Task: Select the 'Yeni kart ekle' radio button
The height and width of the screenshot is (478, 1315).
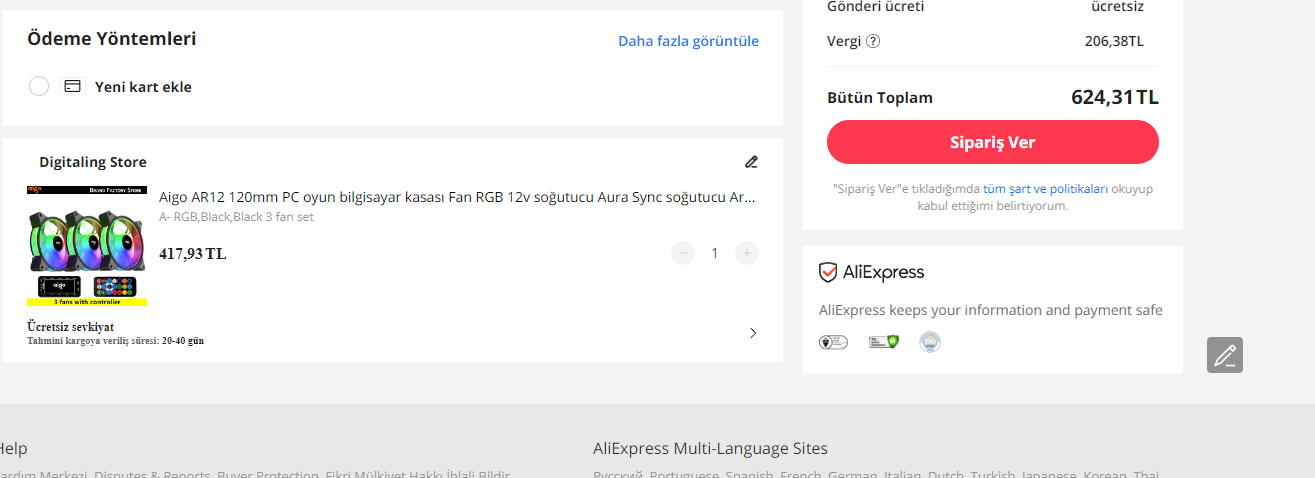Action: tap(39, 86)
